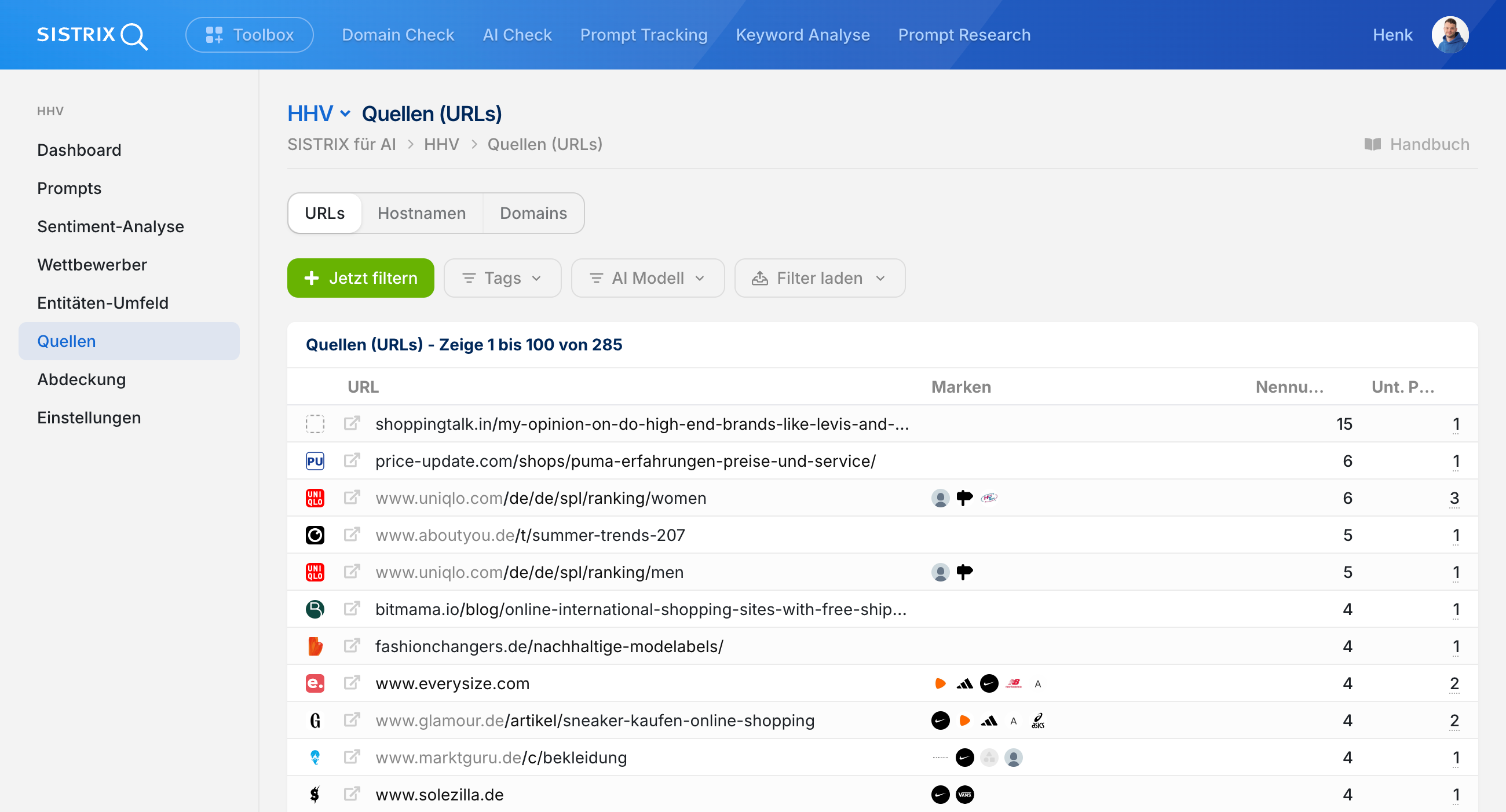Go to Domain Check
Viewport: 1506px width, 812px height.
pyautogui.click(x=398, y=35)
